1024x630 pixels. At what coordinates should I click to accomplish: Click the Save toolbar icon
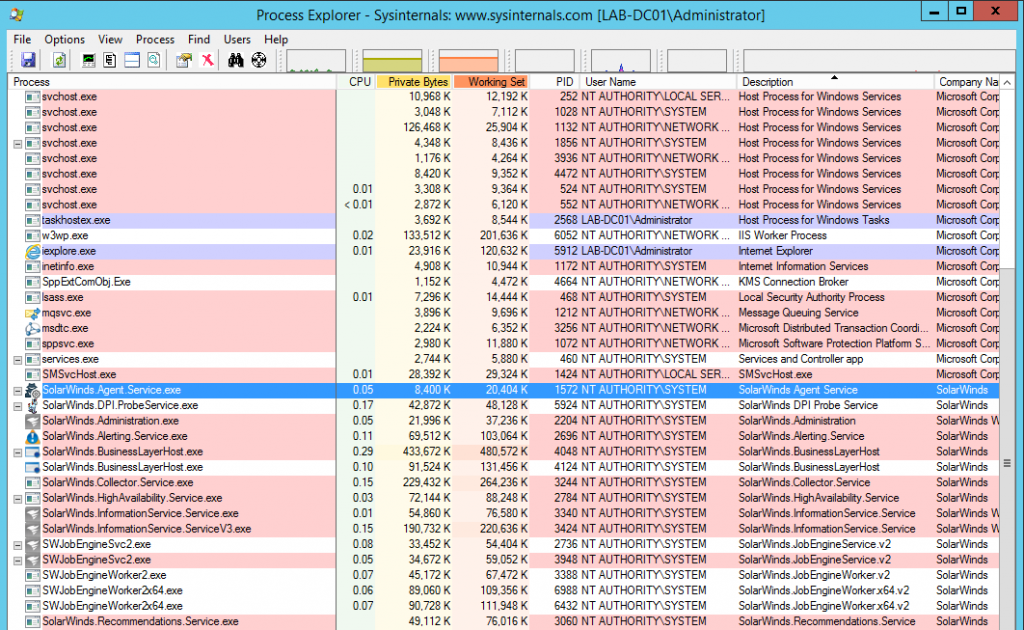28,60
